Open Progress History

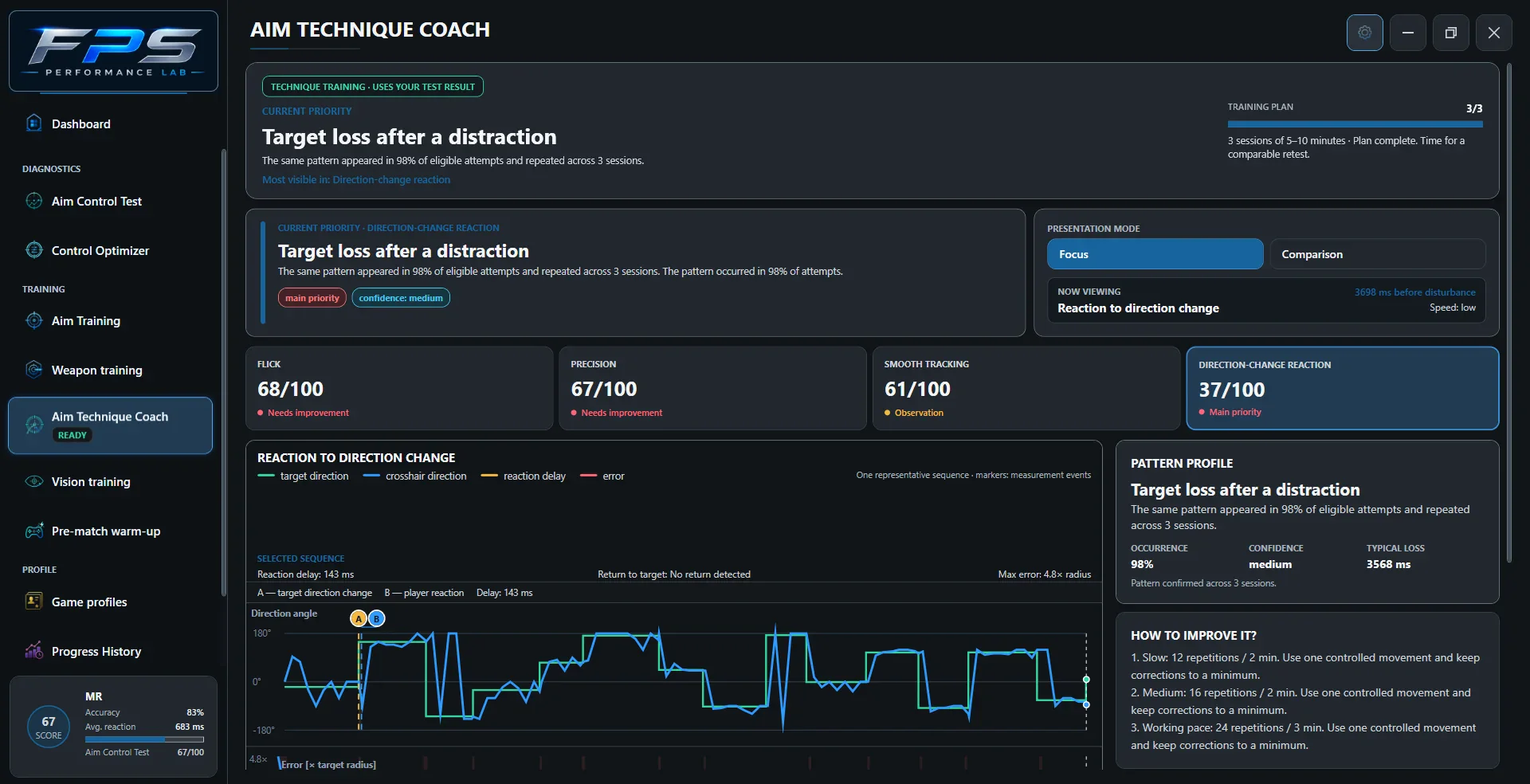tap(110, 651)
